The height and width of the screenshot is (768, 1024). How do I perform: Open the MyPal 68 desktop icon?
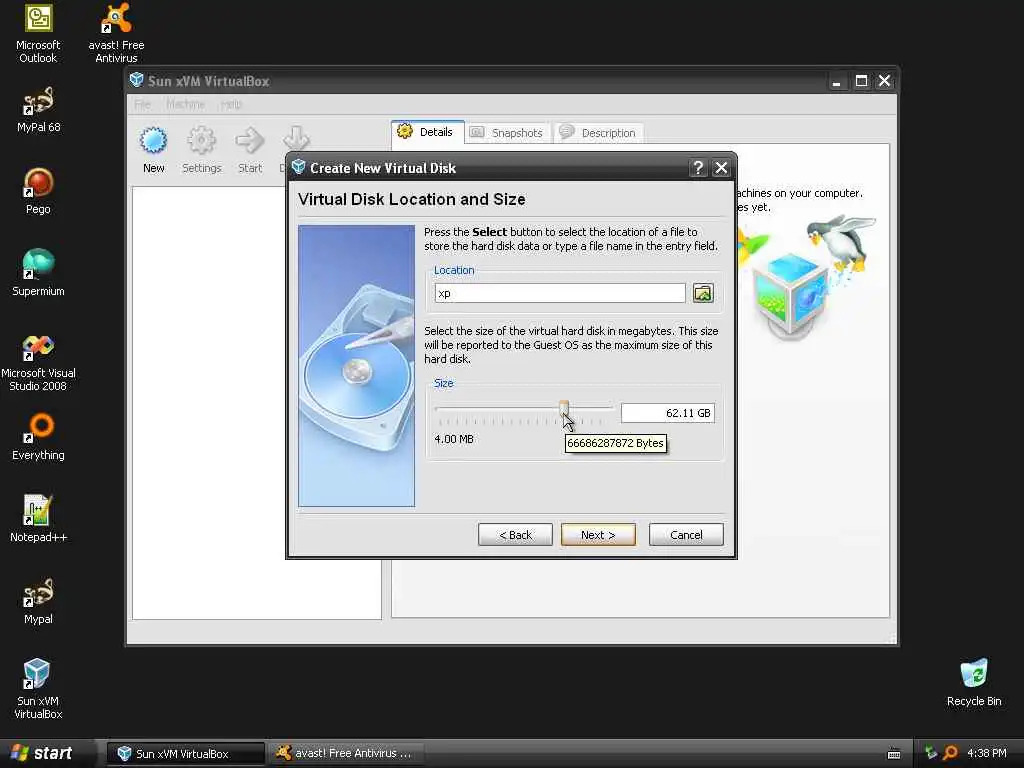coord(38,110)
